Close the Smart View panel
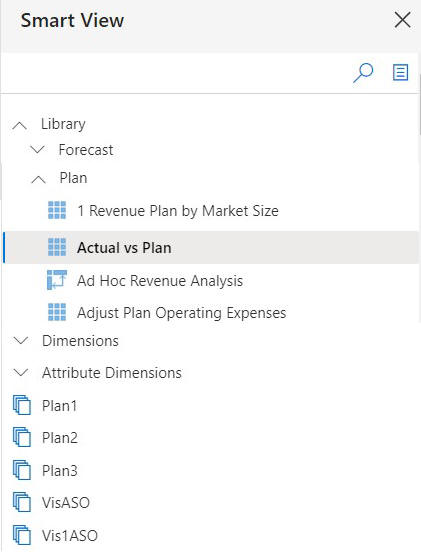 [x=403, y=20]
